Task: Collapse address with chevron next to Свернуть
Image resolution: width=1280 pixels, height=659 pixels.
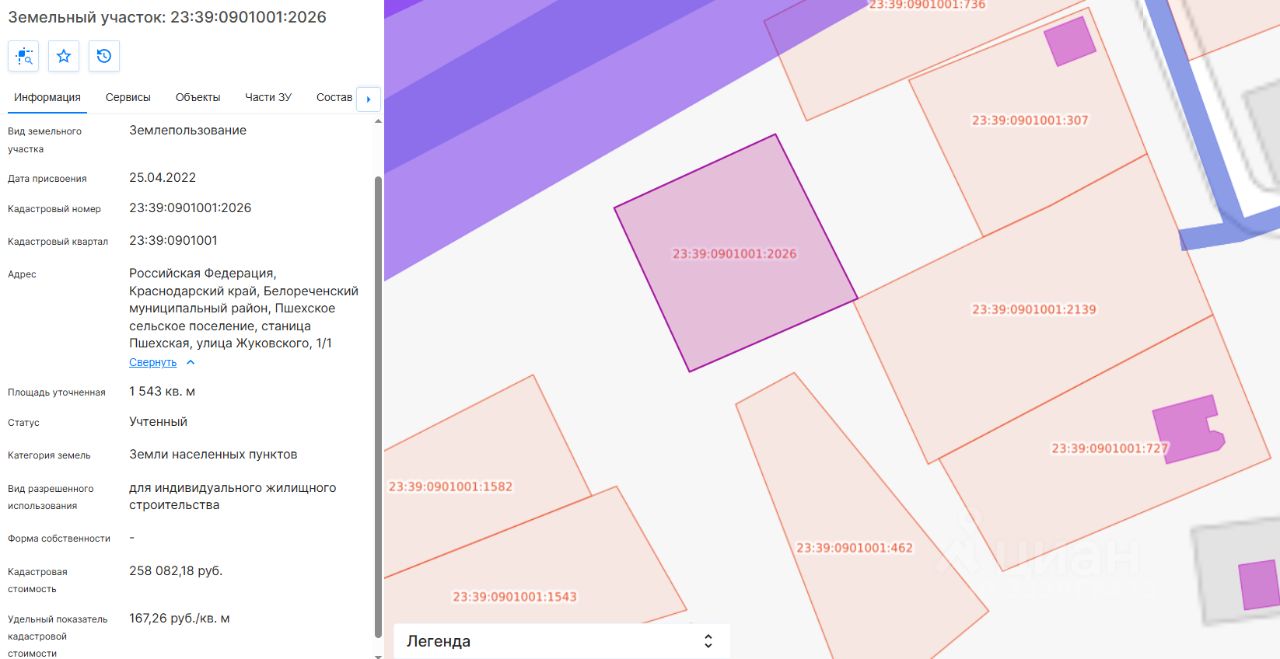Action: (x=191, y=362)
